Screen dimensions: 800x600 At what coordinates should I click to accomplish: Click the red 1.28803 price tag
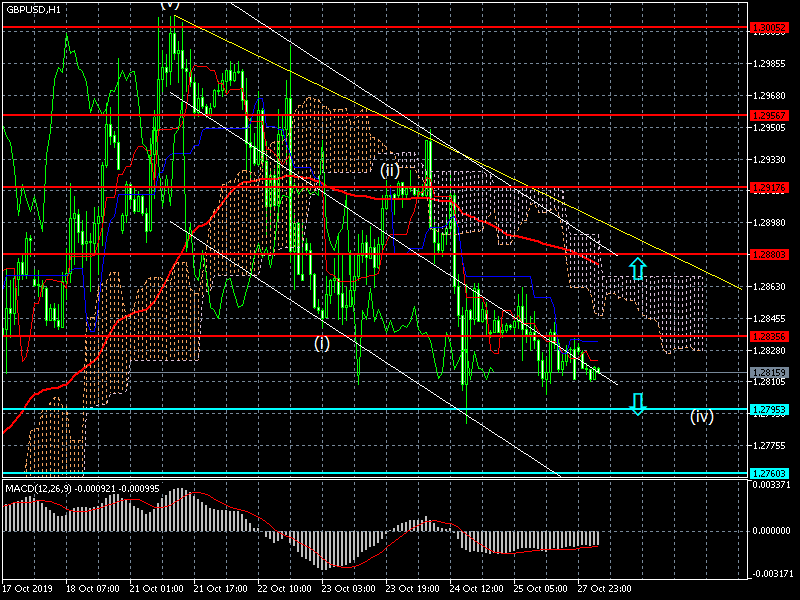(x=768, y=254)
